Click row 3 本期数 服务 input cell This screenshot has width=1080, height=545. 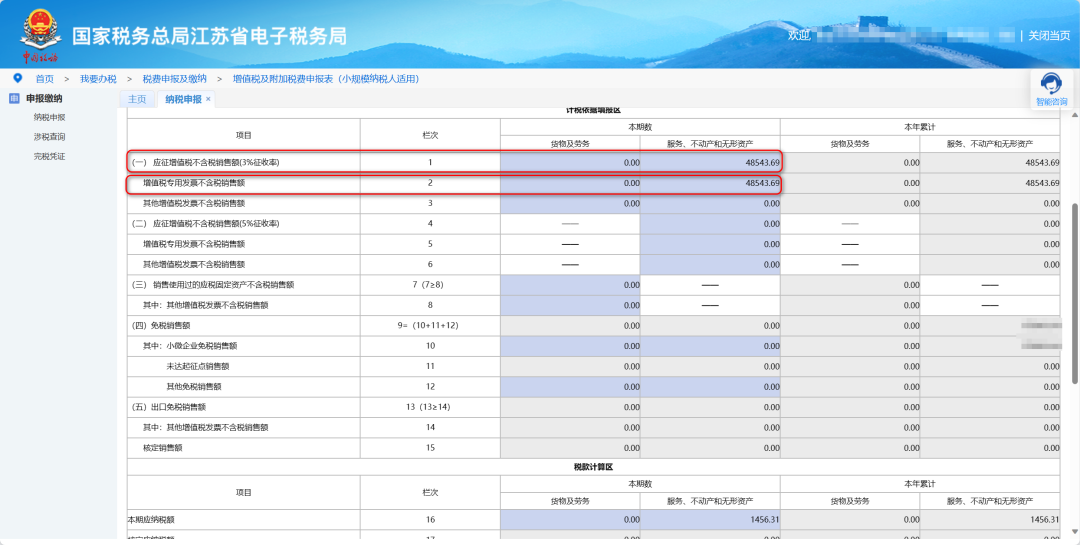tap(710, 203)
